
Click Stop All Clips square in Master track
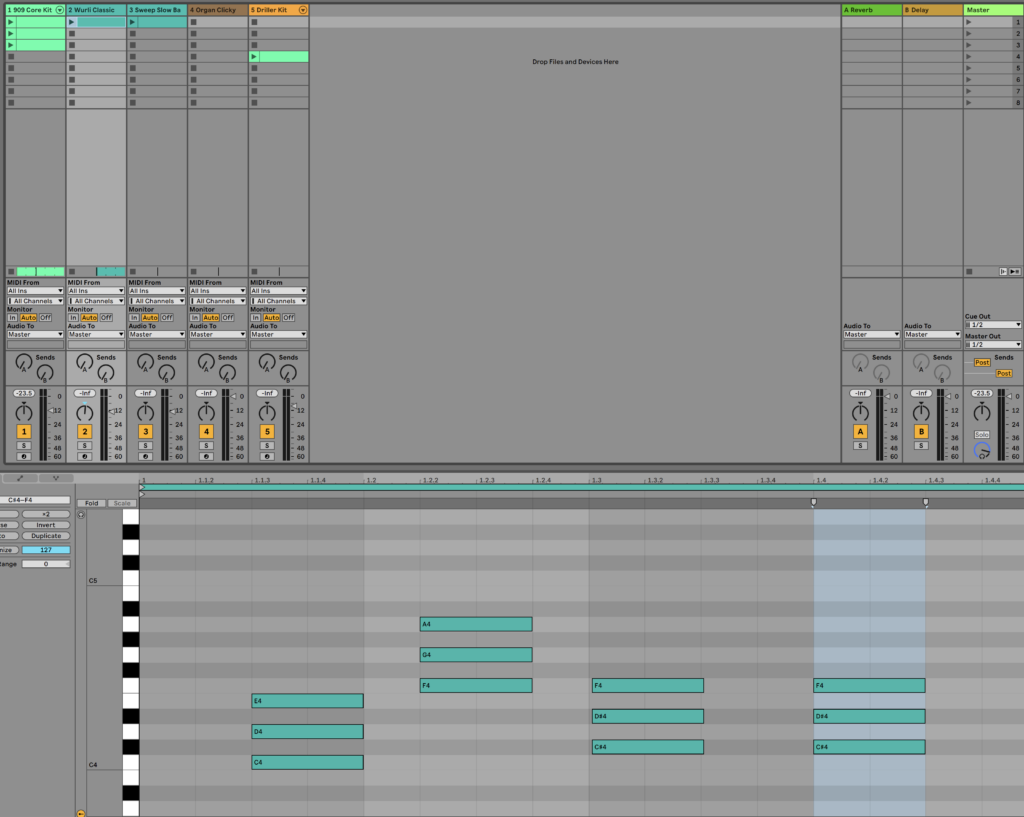969,272
